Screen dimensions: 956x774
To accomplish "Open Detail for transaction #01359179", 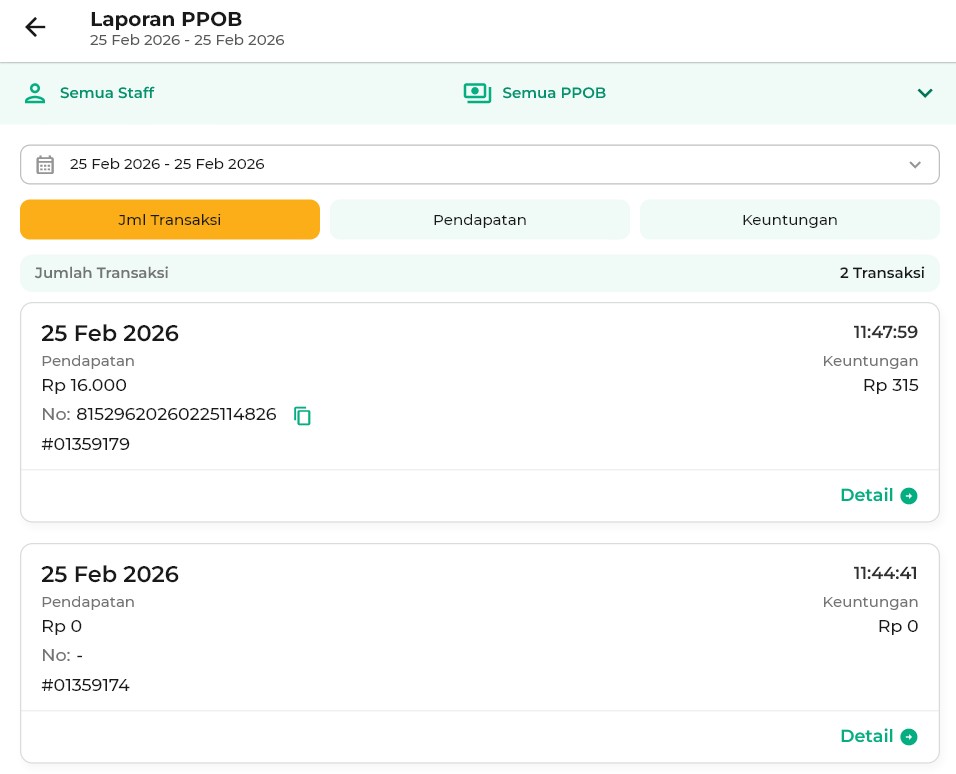I will [866, 495].
